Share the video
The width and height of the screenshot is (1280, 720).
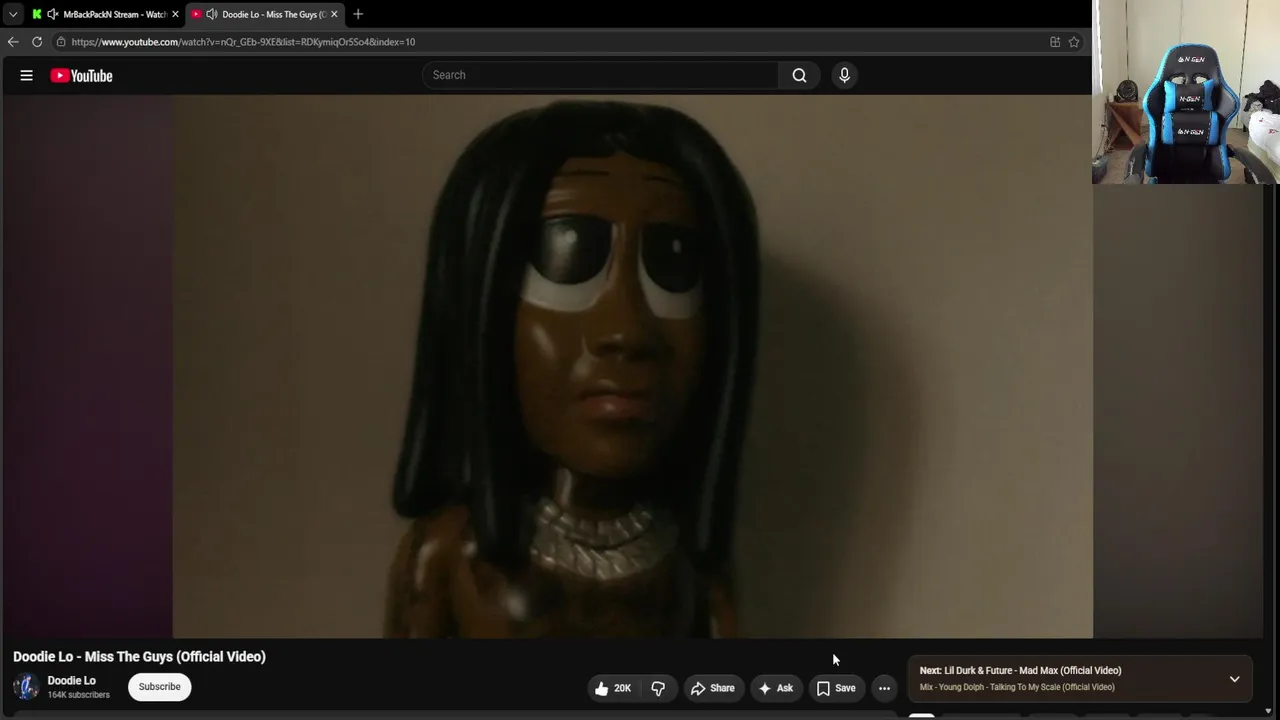[712, 688]
